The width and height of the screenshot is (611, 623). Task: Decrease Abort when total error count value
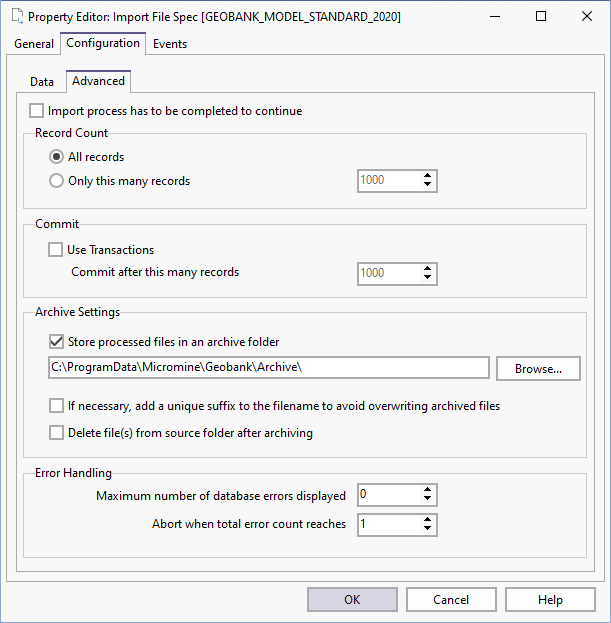coord(427,529)
